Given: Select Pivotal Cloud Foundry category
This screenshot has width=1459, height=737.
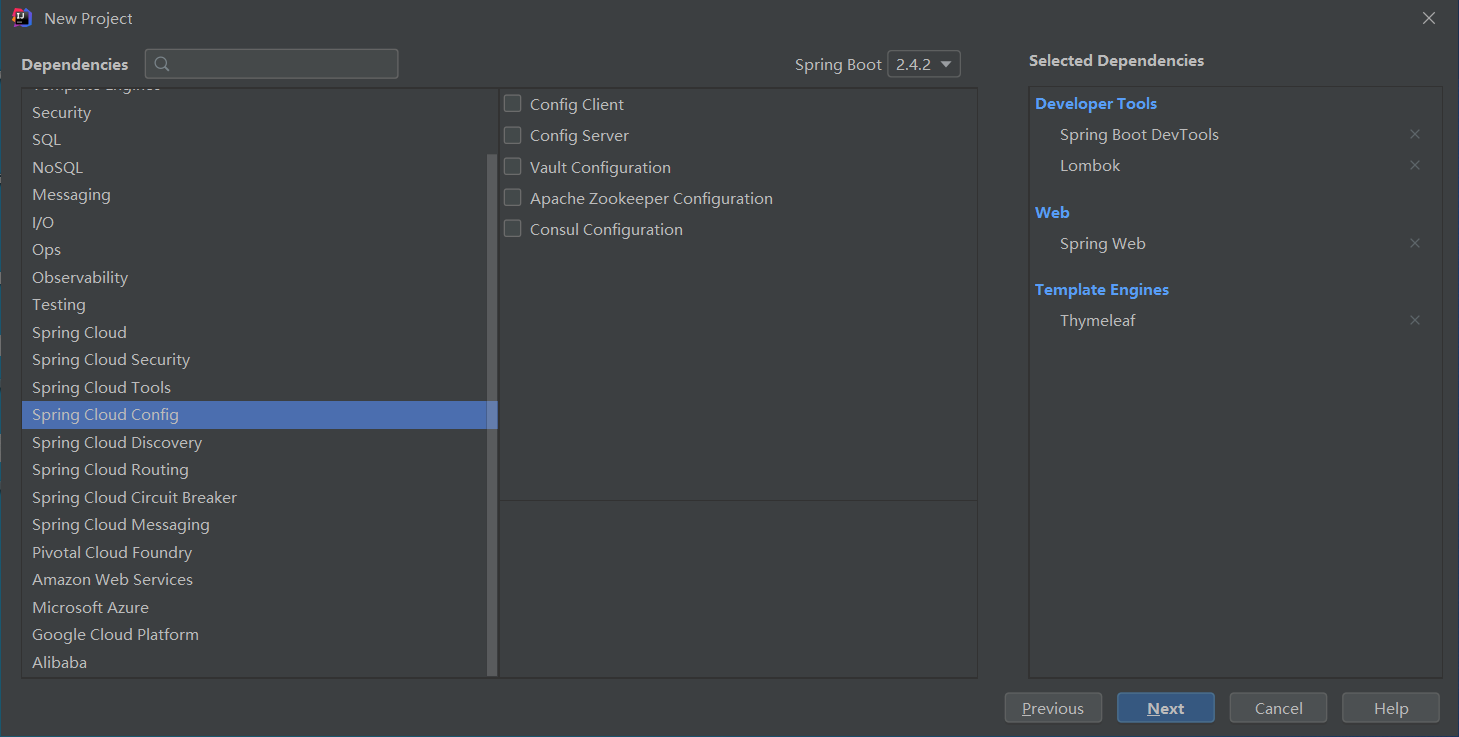Looking at the screenshot, I should coord(254,553).
